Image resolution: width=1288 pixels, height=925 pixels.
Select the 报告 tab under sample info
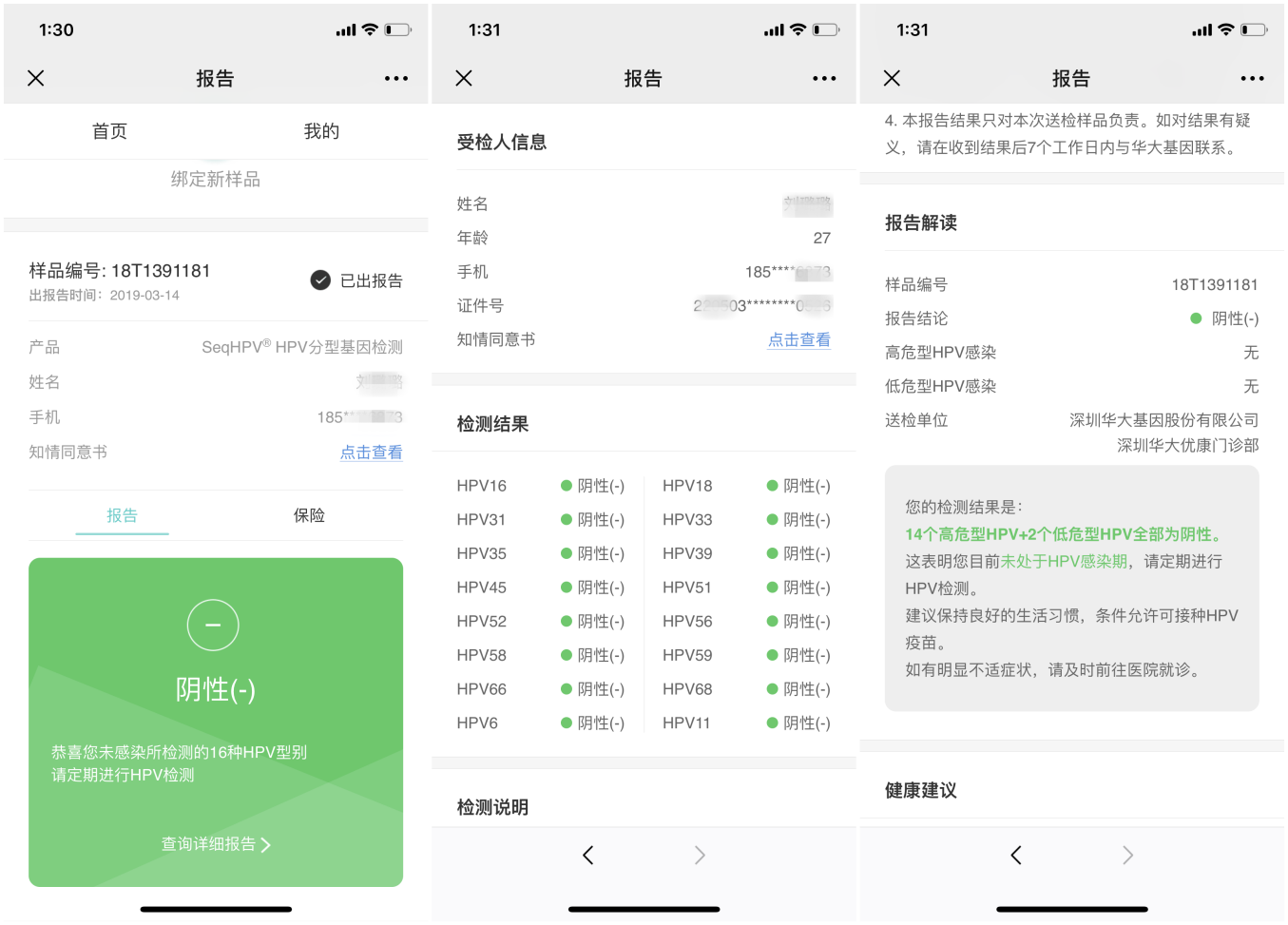[122, 515]
